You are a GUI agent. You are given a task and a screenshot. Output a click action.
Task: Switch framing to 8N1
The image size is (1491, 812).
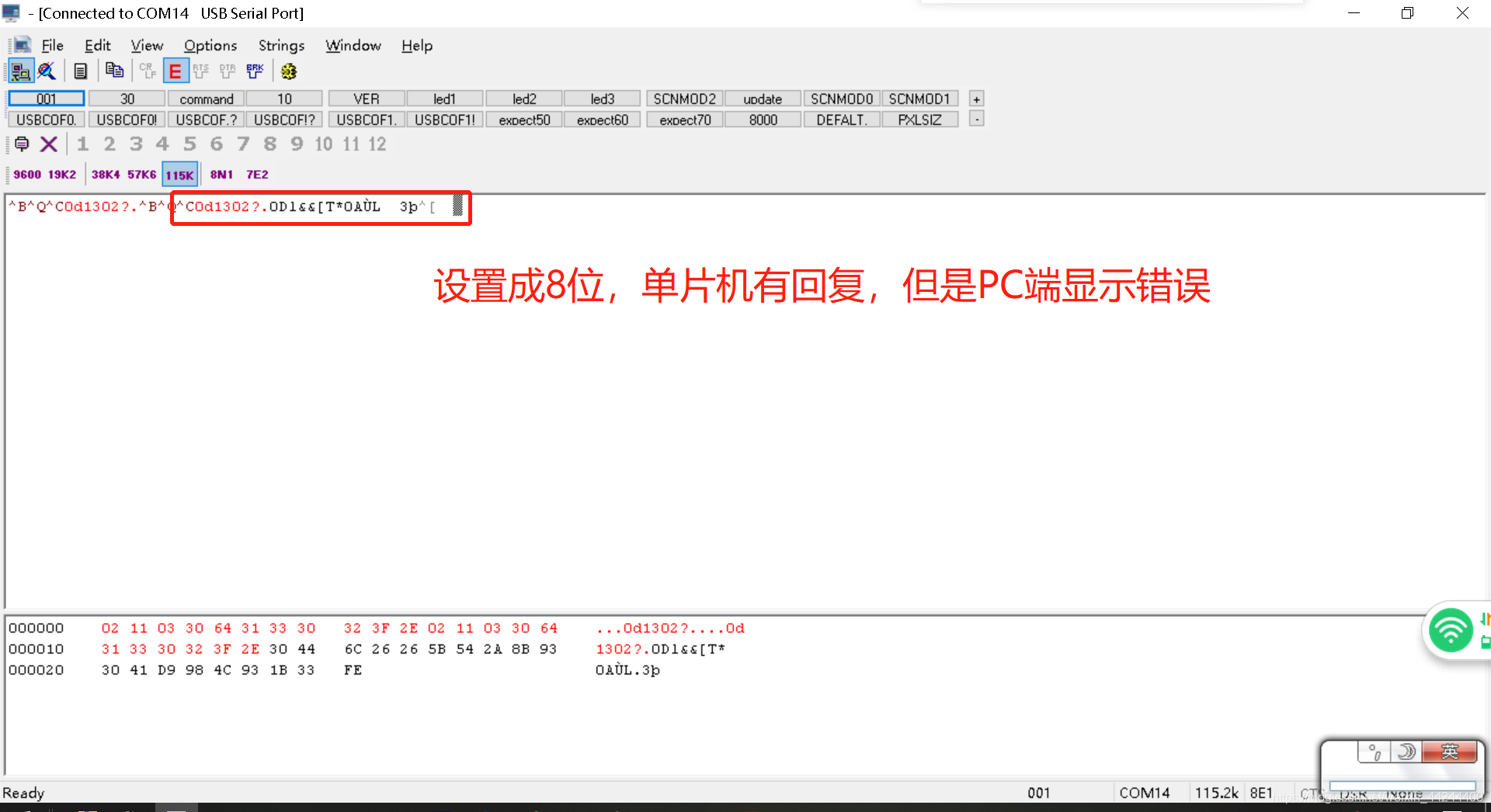pos(221,175)
